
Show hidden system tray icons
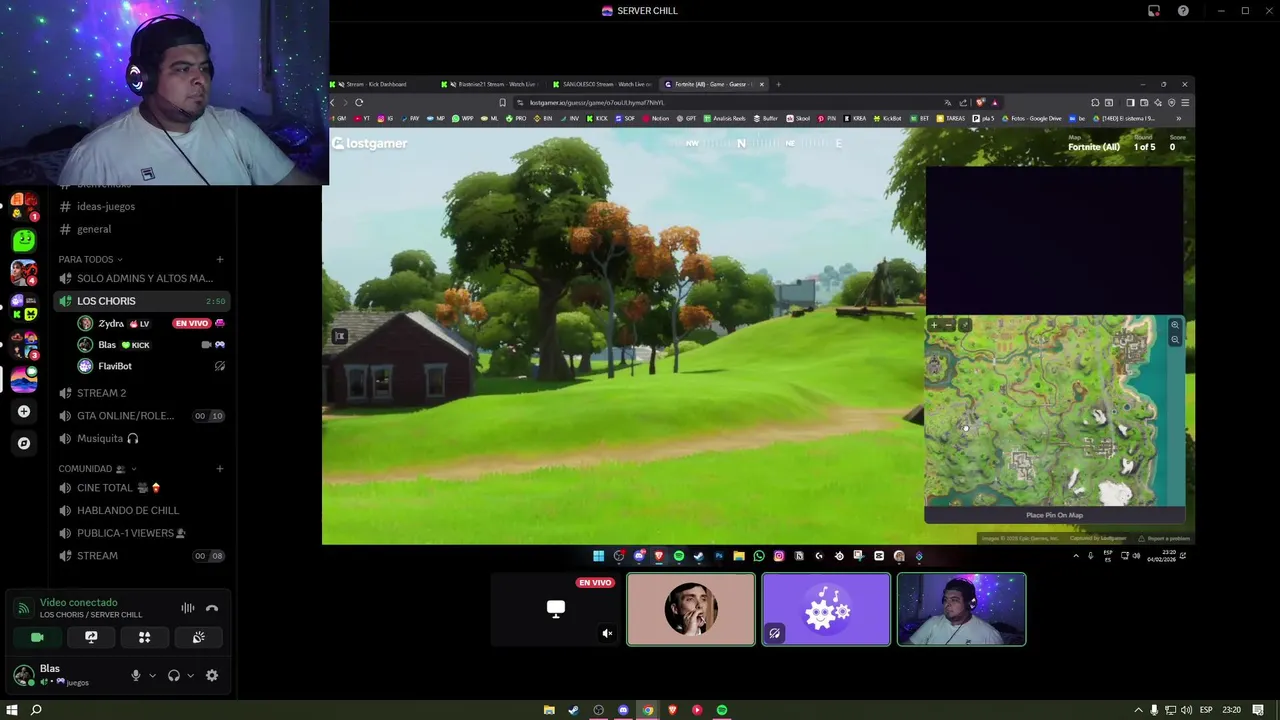[x=1138, y=710]
